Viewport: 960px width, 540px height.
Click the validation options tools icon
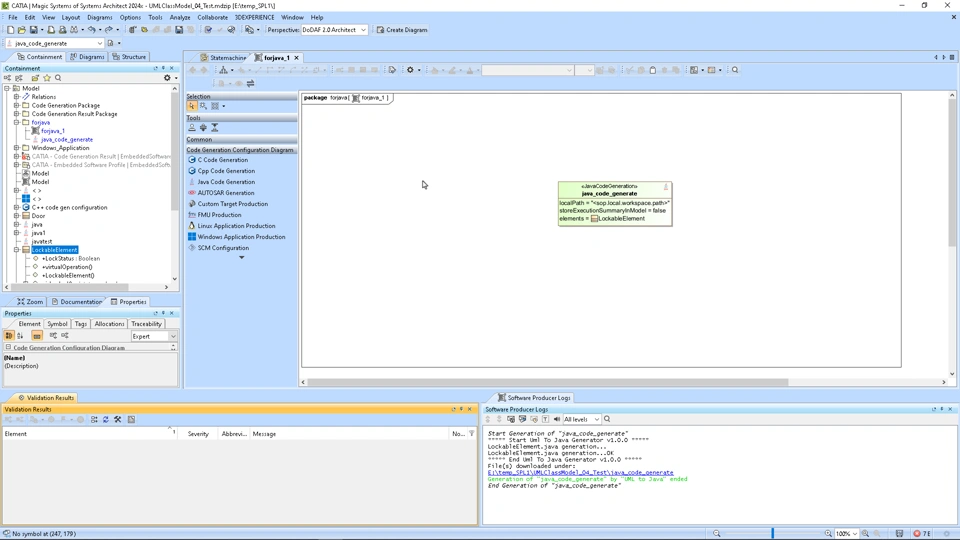(118, 419)
